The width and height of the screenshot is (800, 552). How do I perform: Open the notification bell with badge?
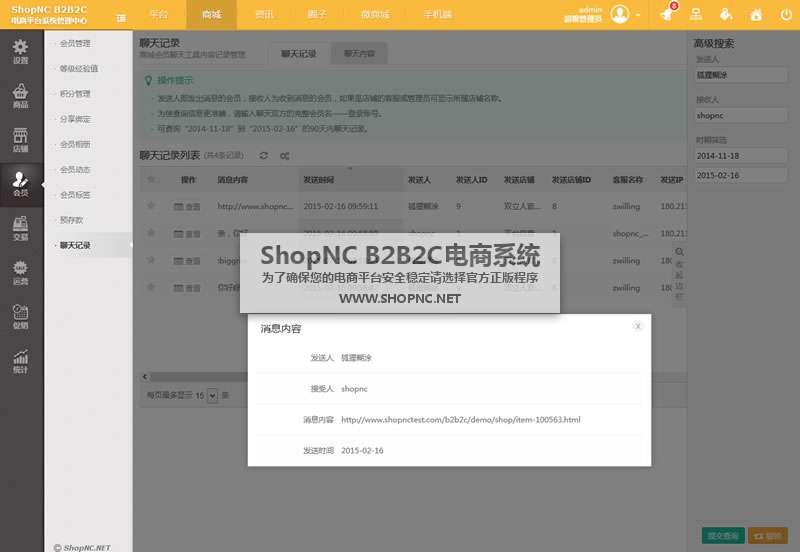click(667, 14)
